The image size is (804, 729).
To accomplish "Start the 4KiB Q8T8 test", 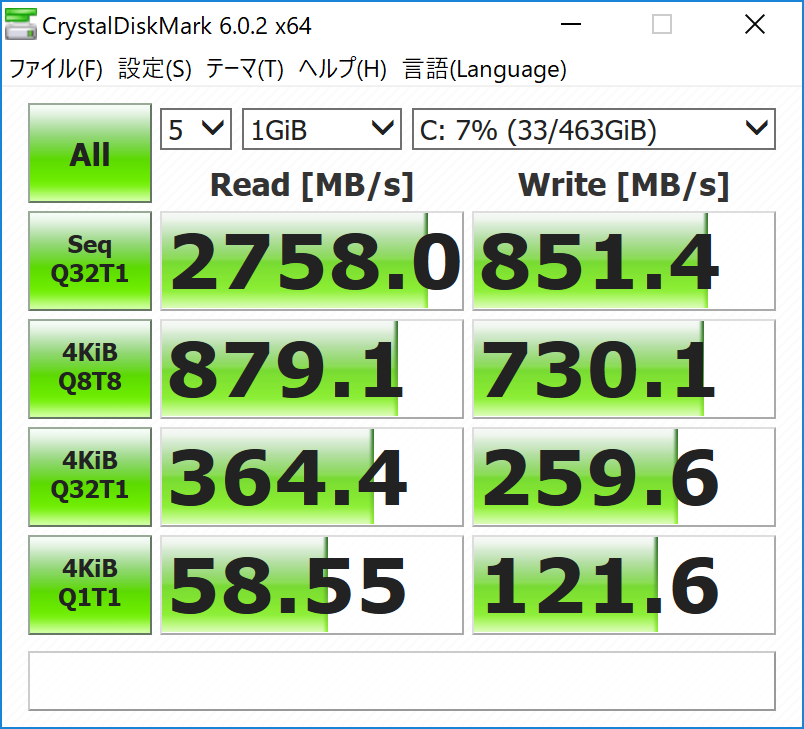I will 90,369.
